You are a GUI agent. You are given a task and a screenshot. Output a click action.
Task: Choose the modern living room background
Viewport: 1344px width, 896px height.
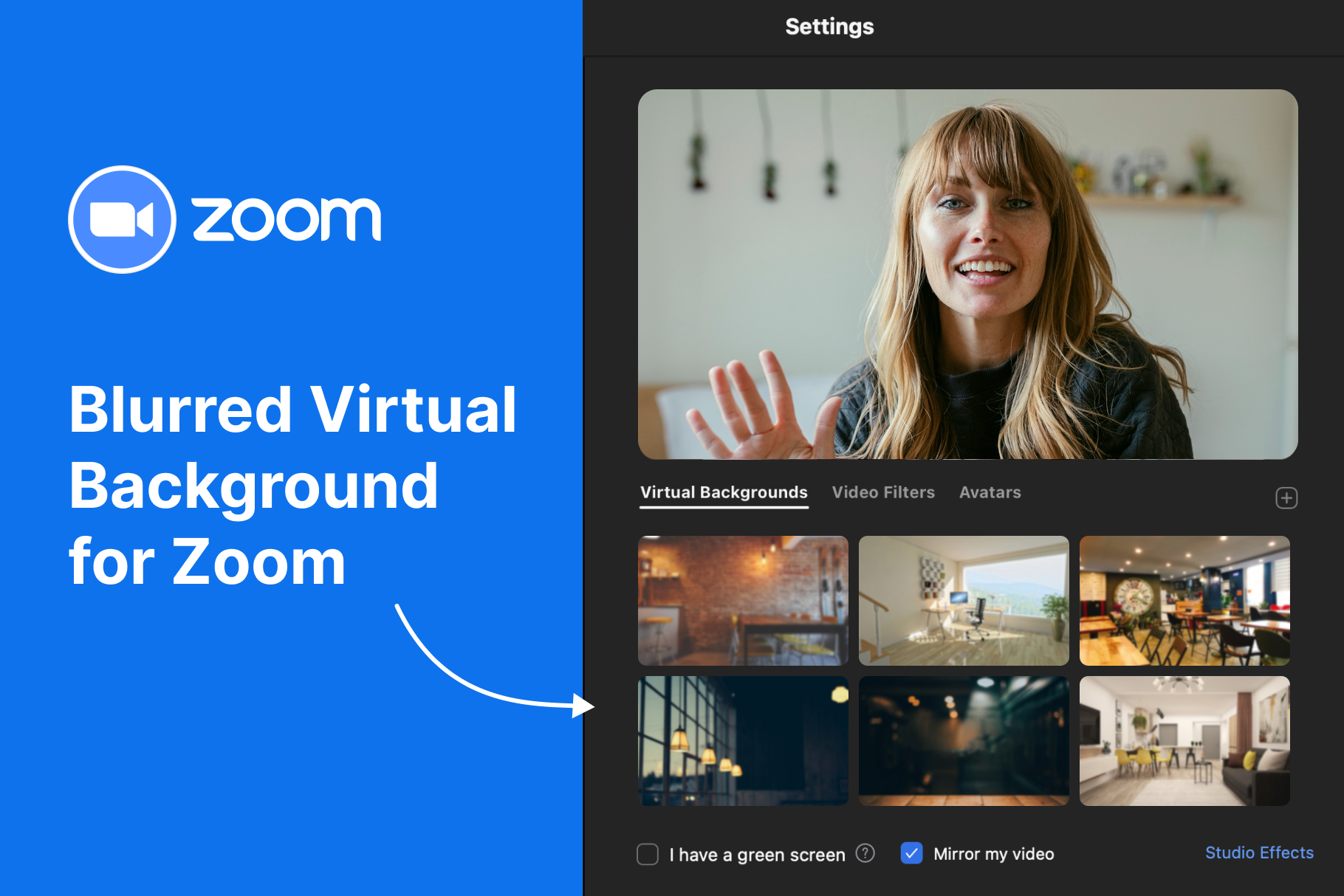(x=1184, y=740)
